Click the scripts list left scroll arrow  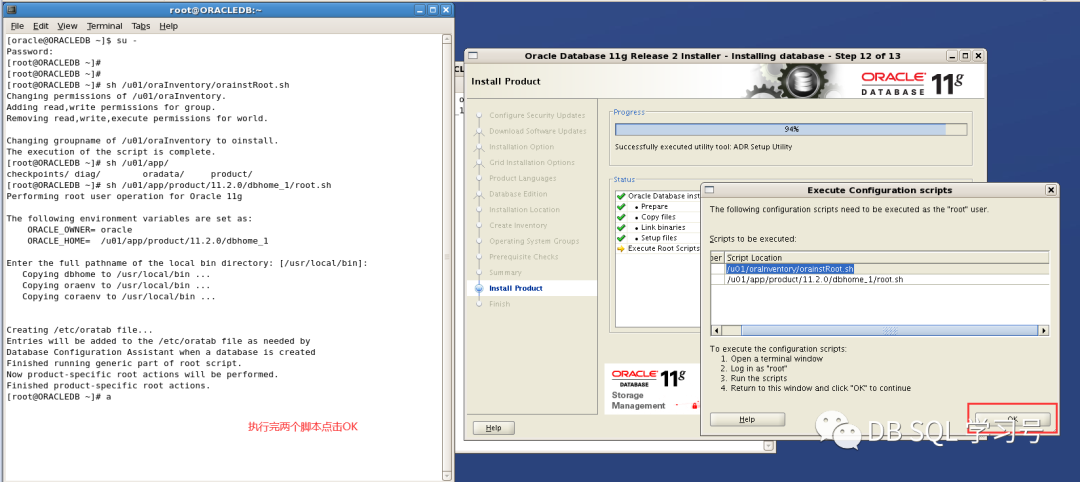(716, 331)
